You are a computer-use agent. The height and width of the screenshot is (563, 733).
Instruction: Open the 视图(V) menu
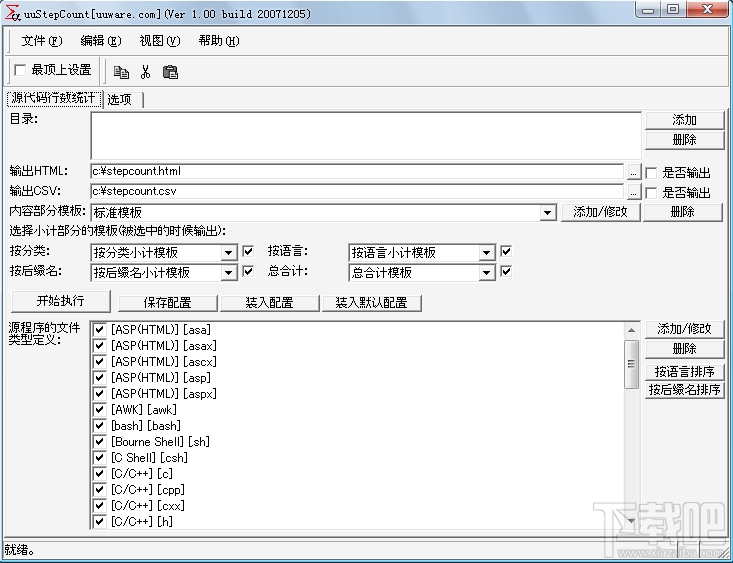point(159,41)
